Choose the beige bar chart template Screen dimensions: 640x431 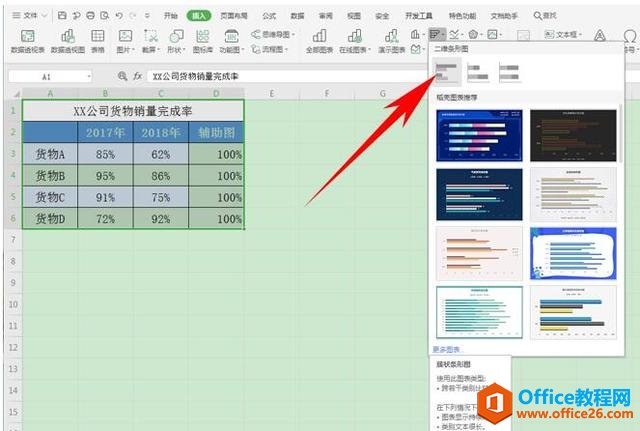point(573,194)
